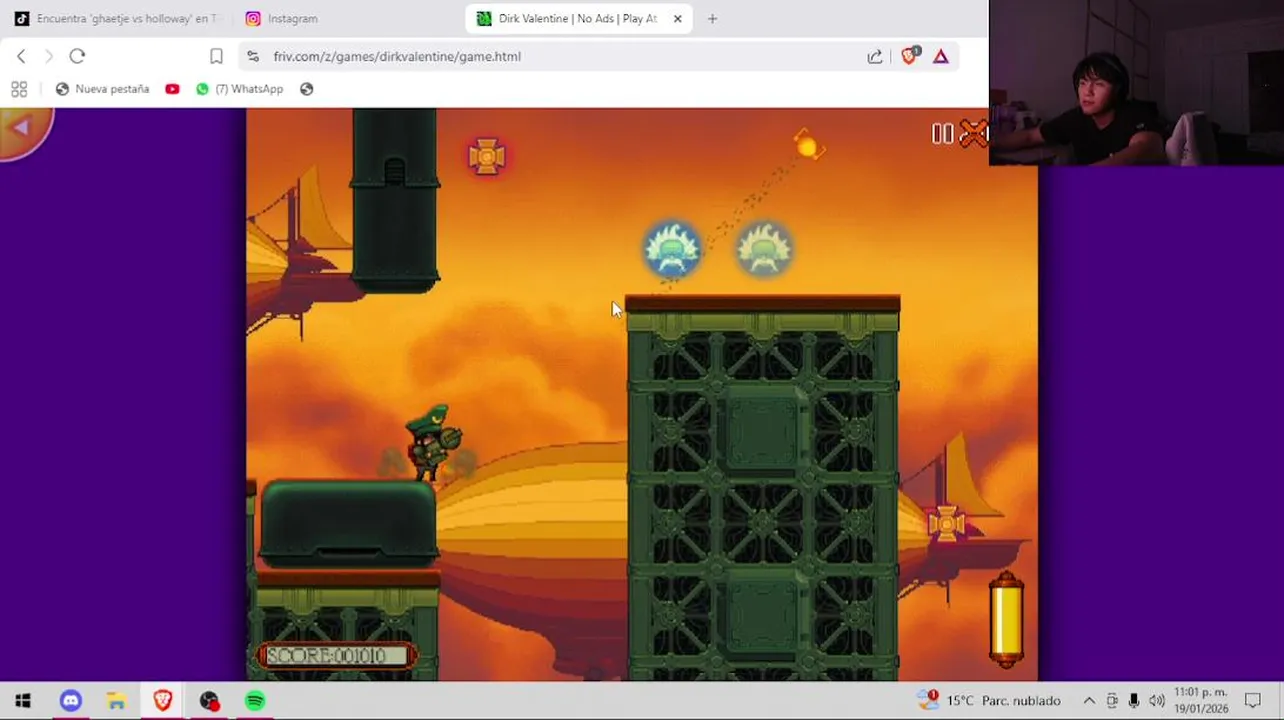Viewport: 1284px width, 720px height.
Task: Click the yellow spiky enemy on tower
Action: [x=764, y=250]
